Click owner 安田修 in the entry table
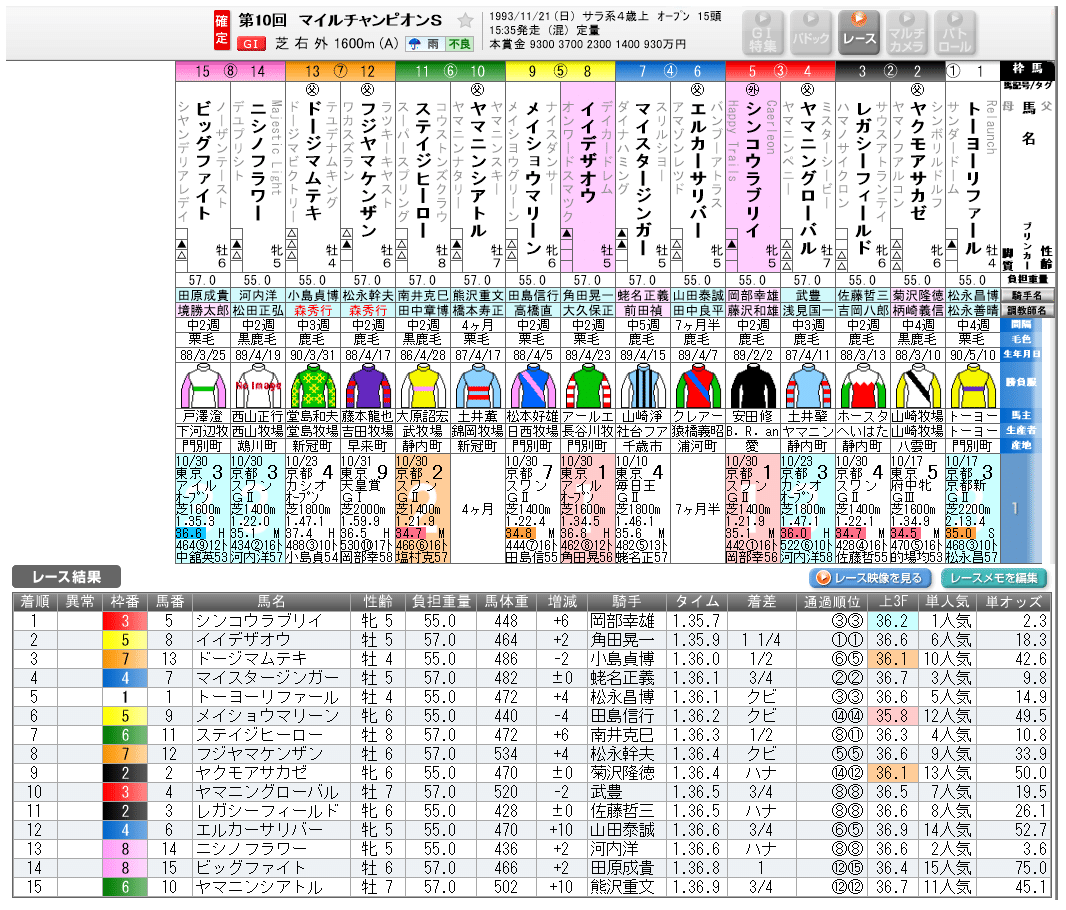This screenshot has height=910, width=1066. (753, 416)
